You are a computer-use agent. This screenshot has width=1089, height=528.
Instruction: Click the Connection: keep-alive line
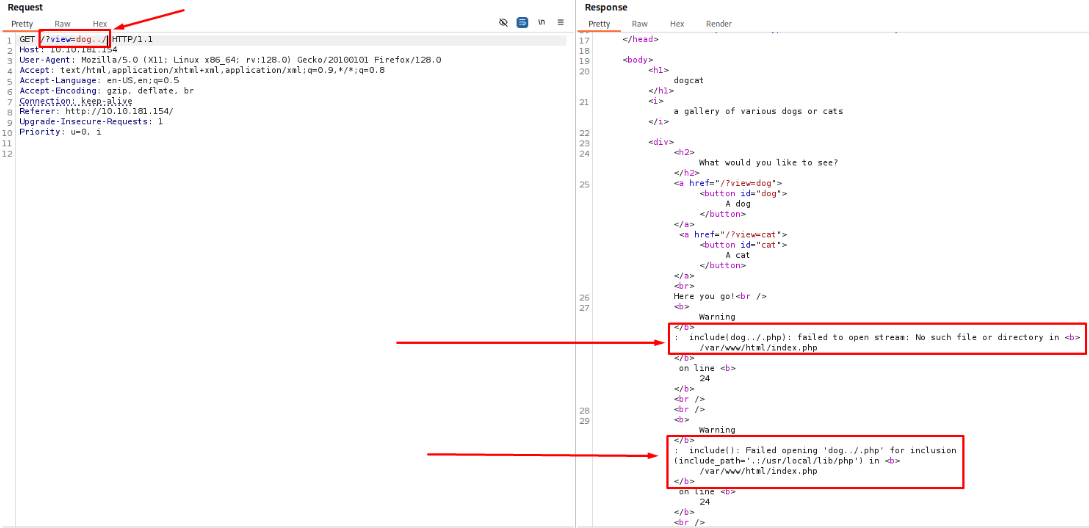coord(76,101)
